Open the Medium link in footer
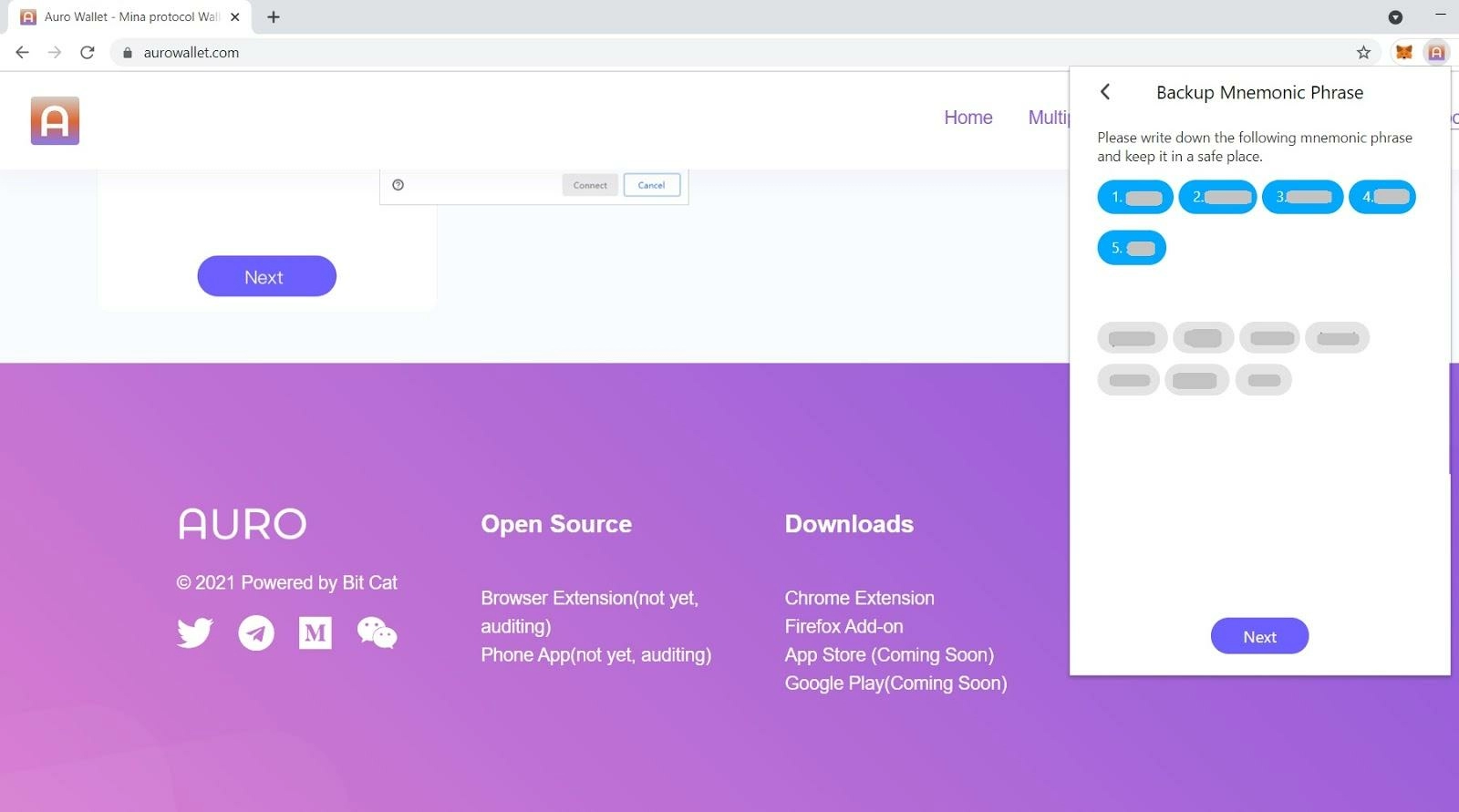 (x=316, y=632)
